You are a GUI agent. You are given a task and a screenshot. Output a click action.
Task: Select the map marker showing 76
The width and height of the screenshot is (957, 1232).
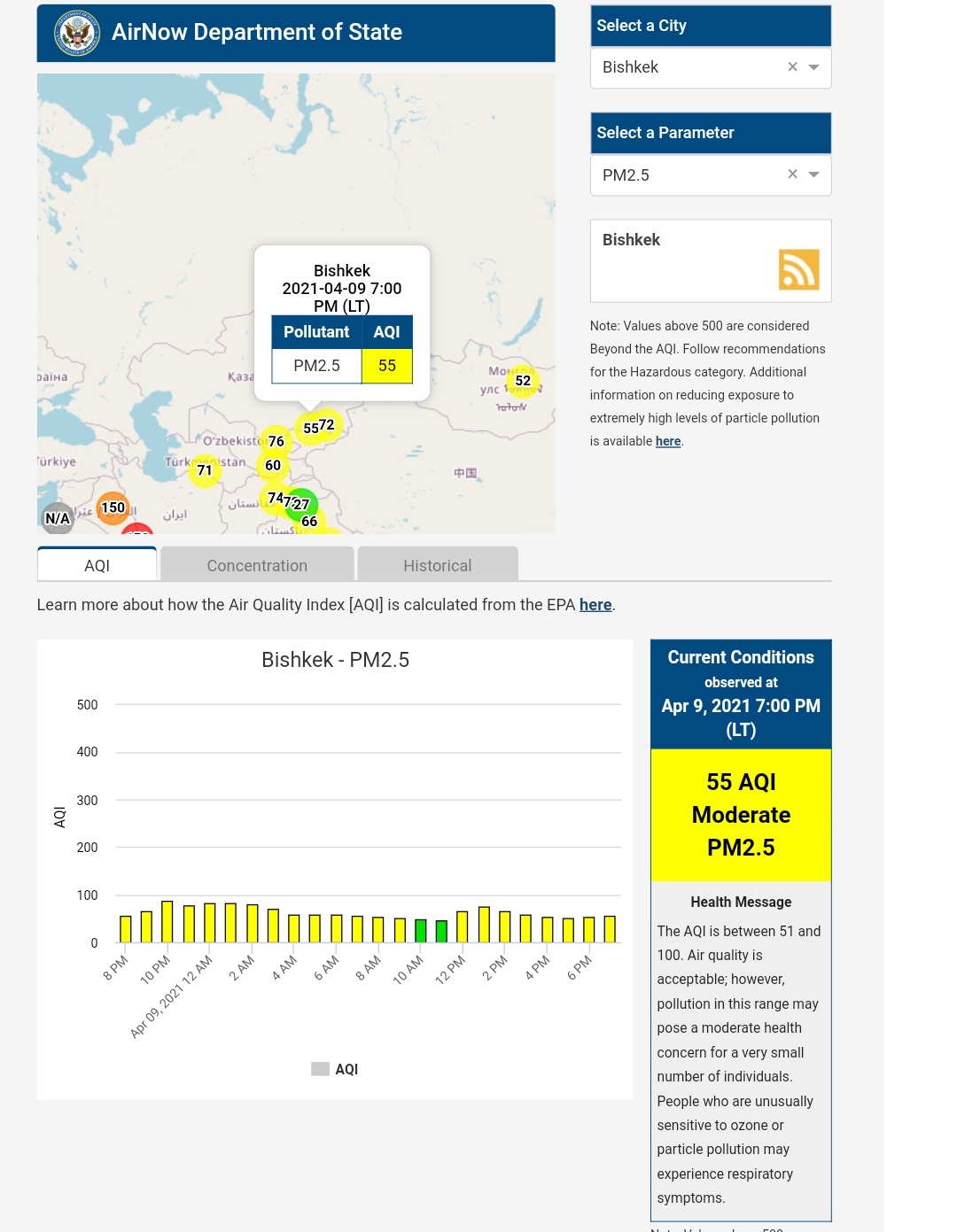coord(276,441)
